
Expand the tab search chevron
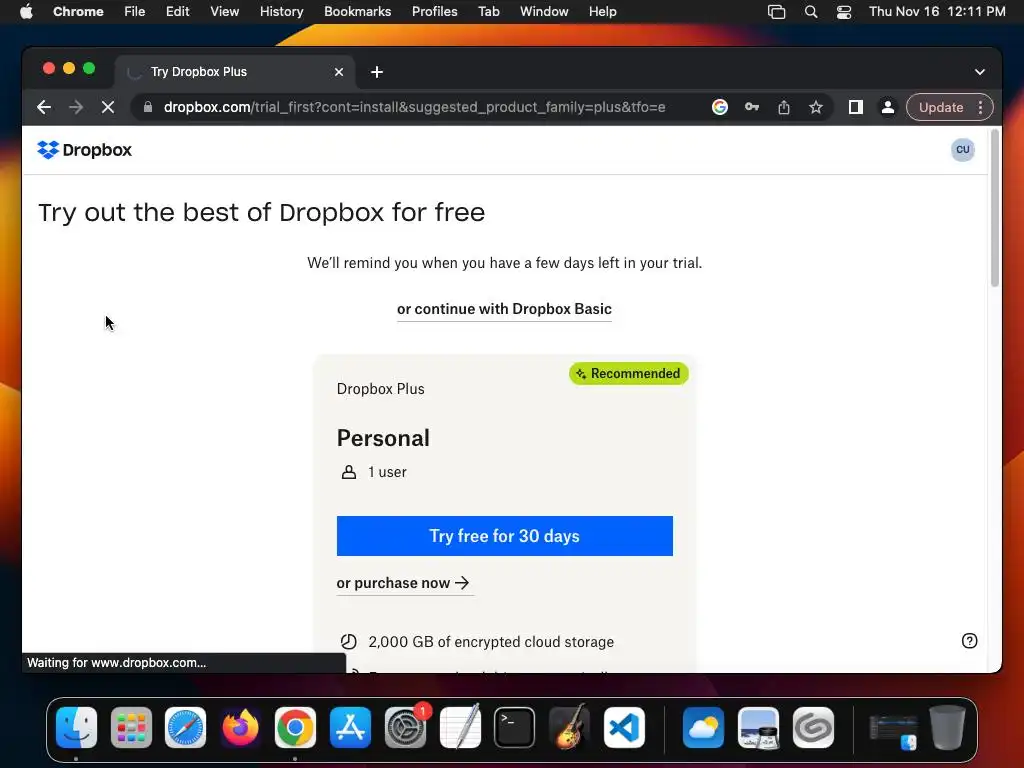[980, 72]
